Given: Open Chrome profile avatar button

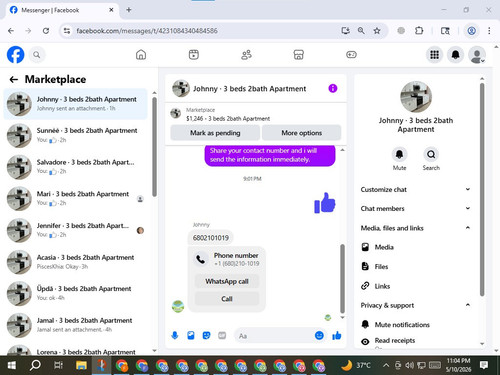Looking at the screenshot, I should pyautogui.click(x=471, y=31).
